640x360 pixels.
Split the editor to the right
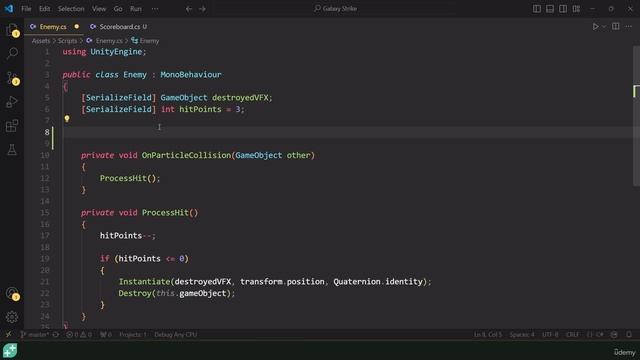(x=616, y=27)
